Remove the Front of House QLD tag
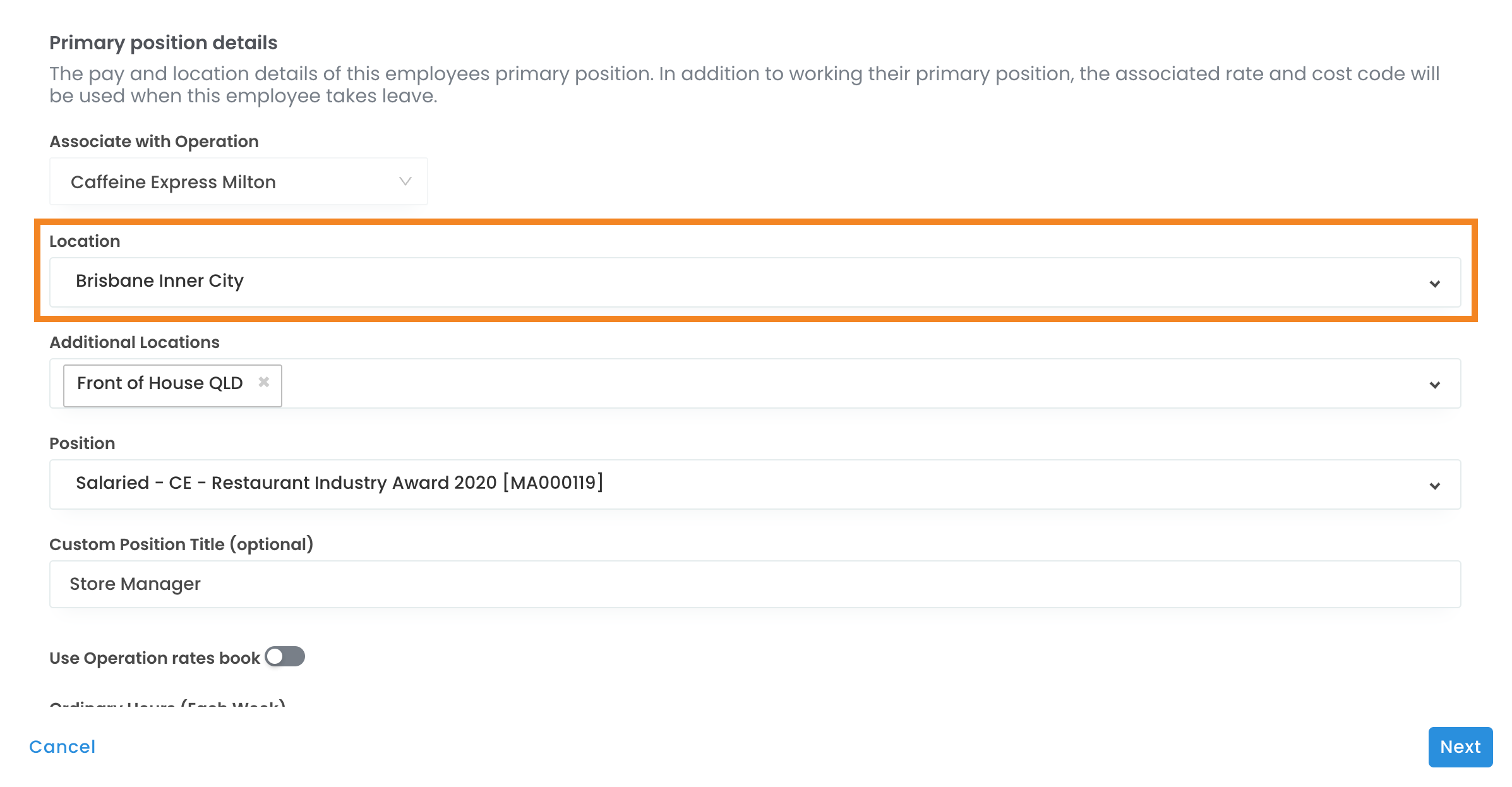The image size is (1512, 787). tap(264, 382)
